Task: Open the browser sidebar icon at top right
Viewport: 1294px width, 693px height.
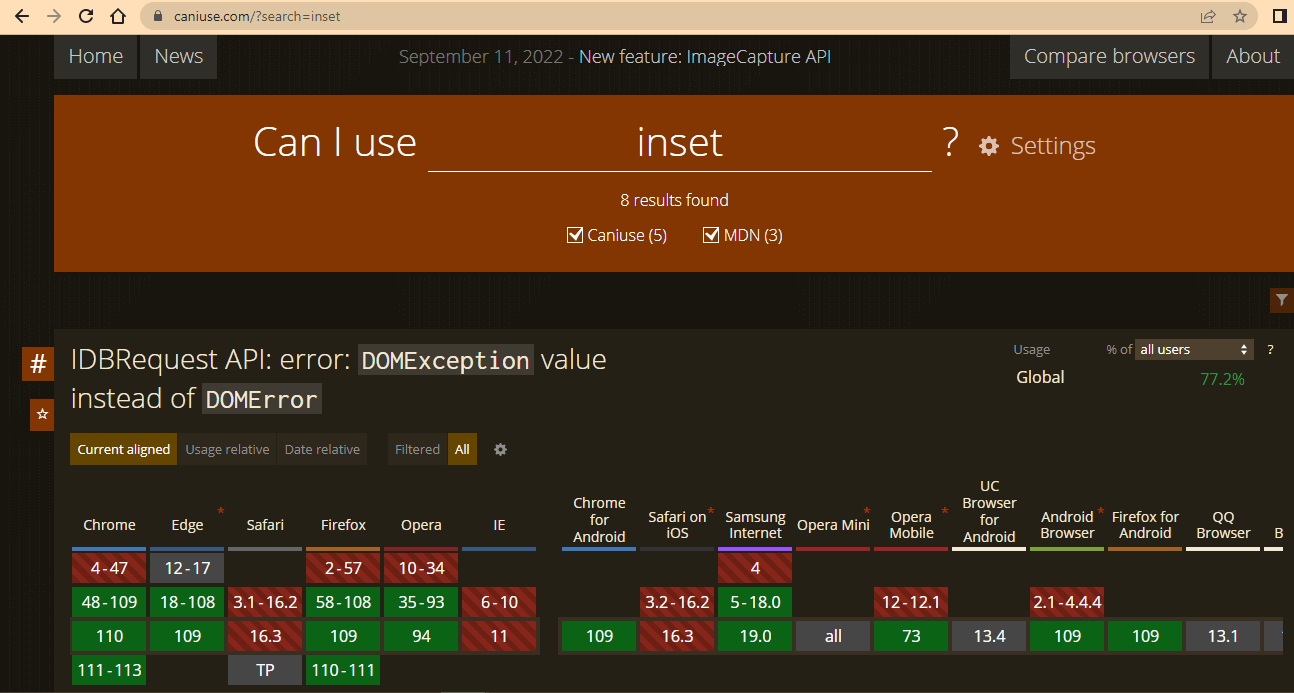Action: [1278, 16]
